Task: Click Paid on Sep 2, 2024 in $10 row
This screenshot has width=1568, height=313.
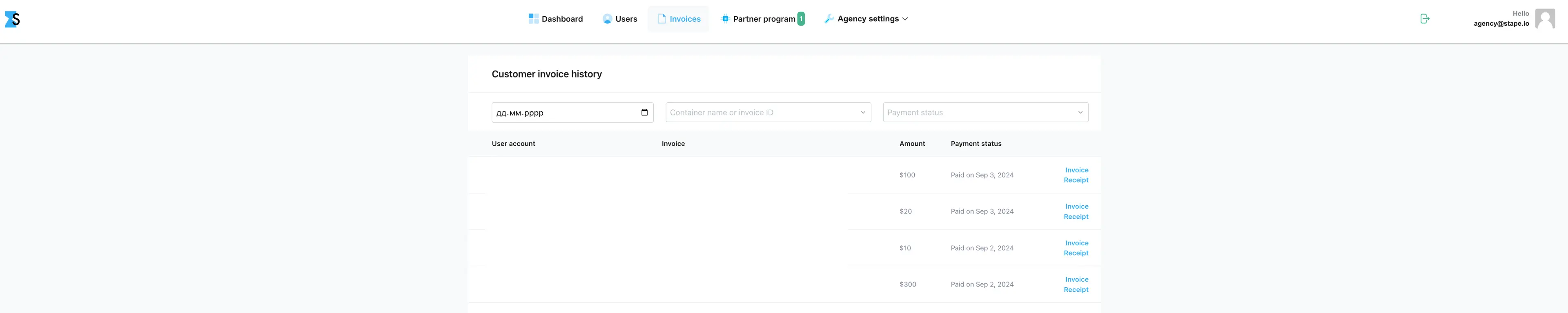Action: point(982,248)
